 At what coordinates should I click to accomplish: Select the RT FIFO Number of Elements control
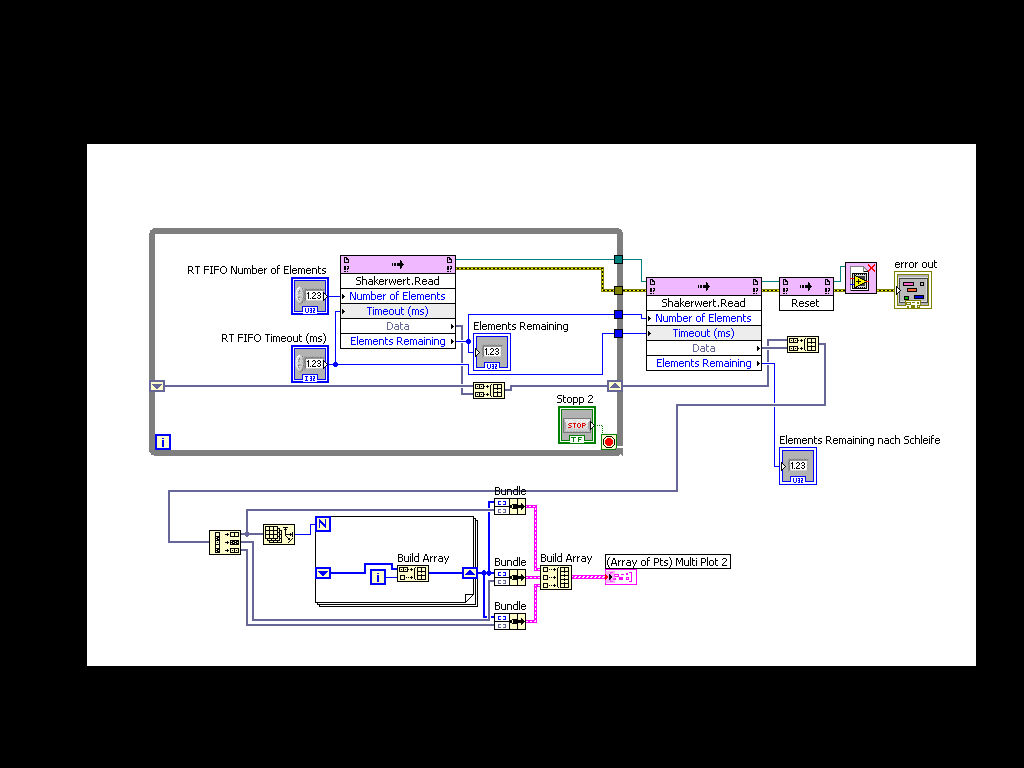coord(310,296)
